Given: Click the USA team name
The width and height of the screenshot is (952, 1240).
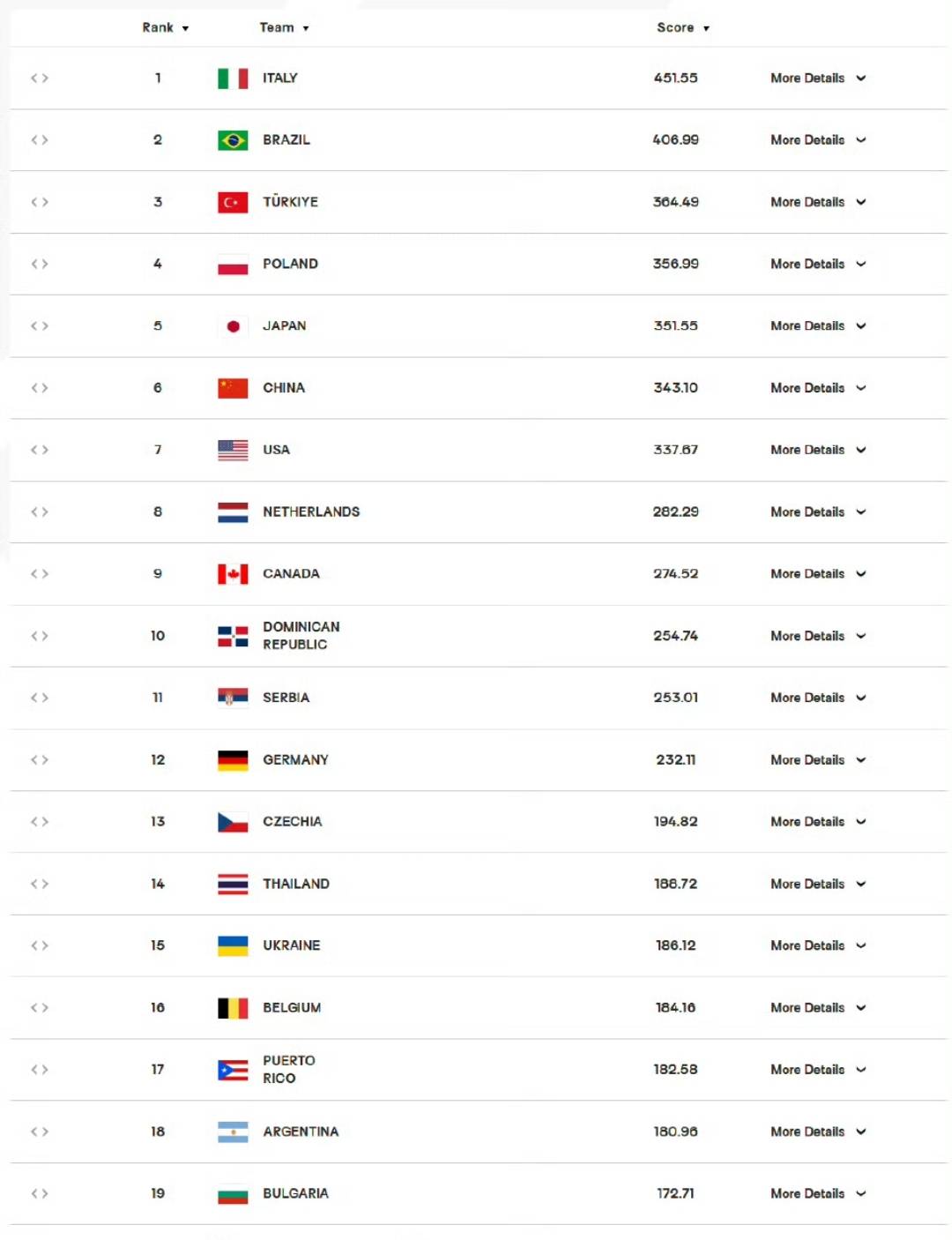Looking at the screenshot, I should pos(276,450).
